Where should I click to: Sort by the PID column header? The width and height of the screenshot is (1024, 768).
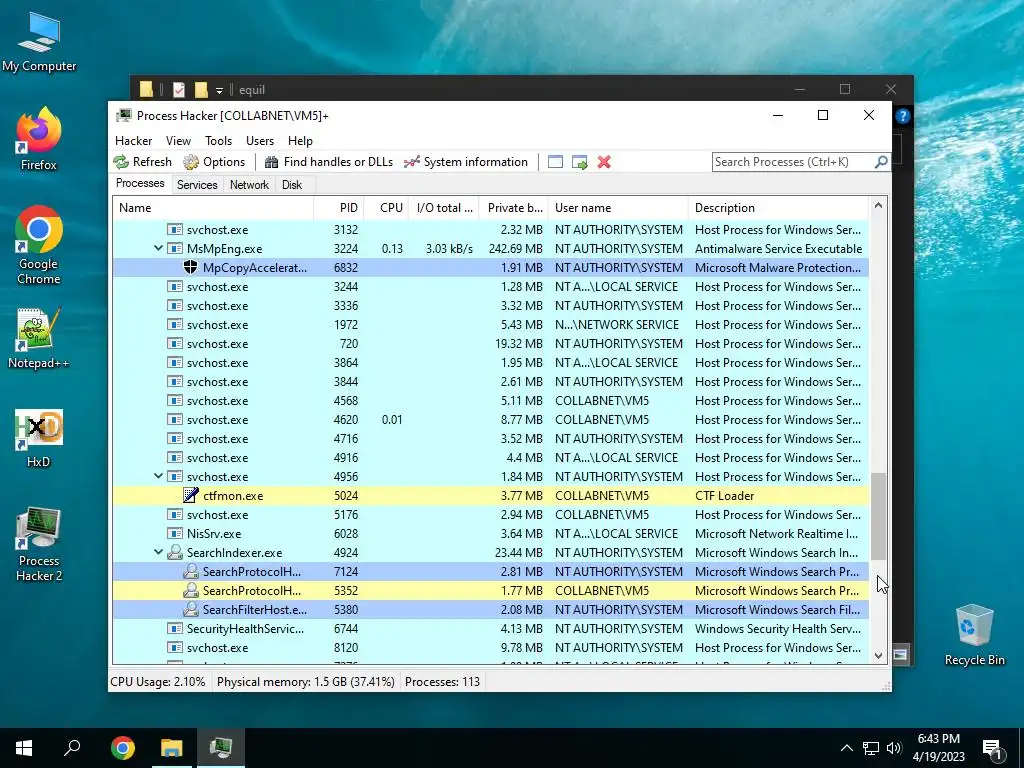pos(338,208)
